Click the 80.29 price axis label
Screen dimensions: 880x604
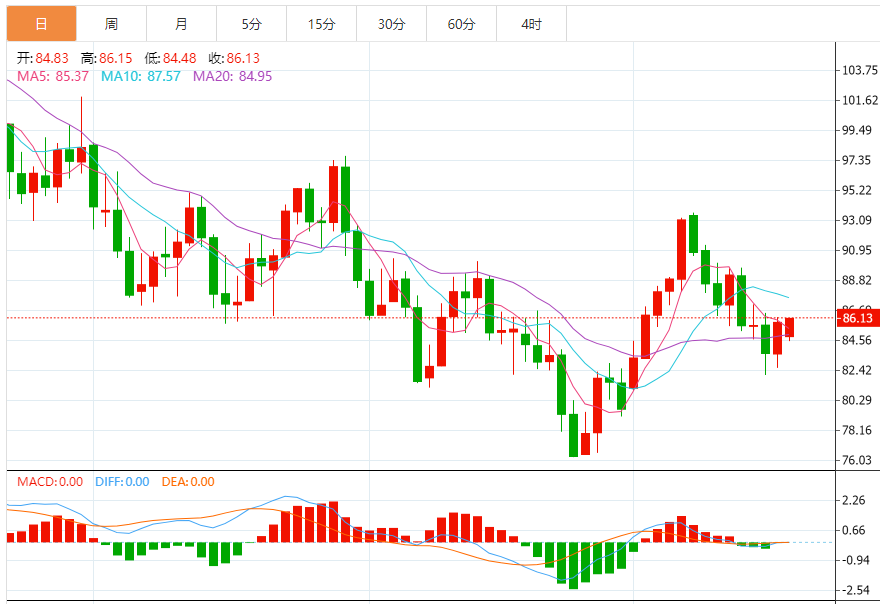pyautogui.click(x=857, y=400)
